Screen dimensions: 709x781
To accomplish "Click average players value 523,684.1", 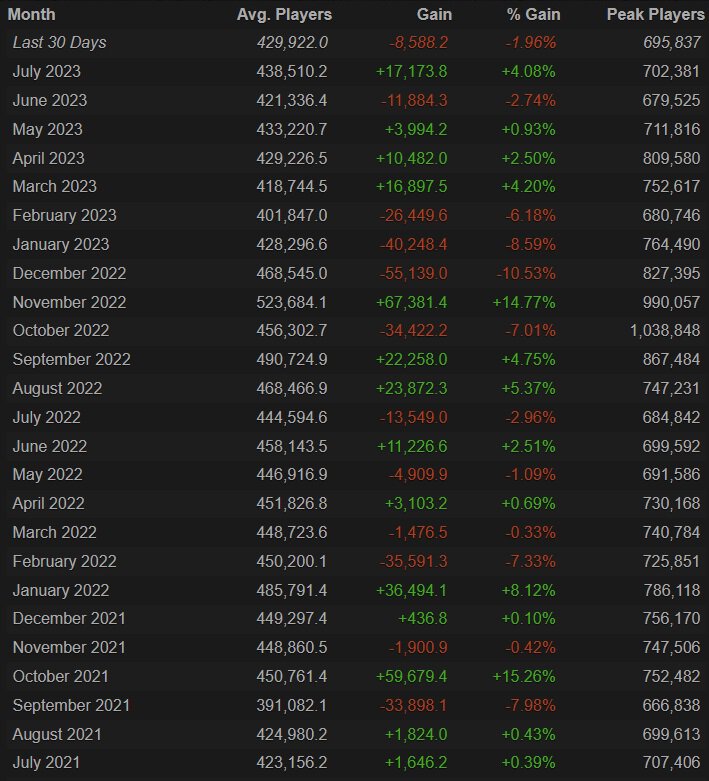I will click(x=292, y=302).
